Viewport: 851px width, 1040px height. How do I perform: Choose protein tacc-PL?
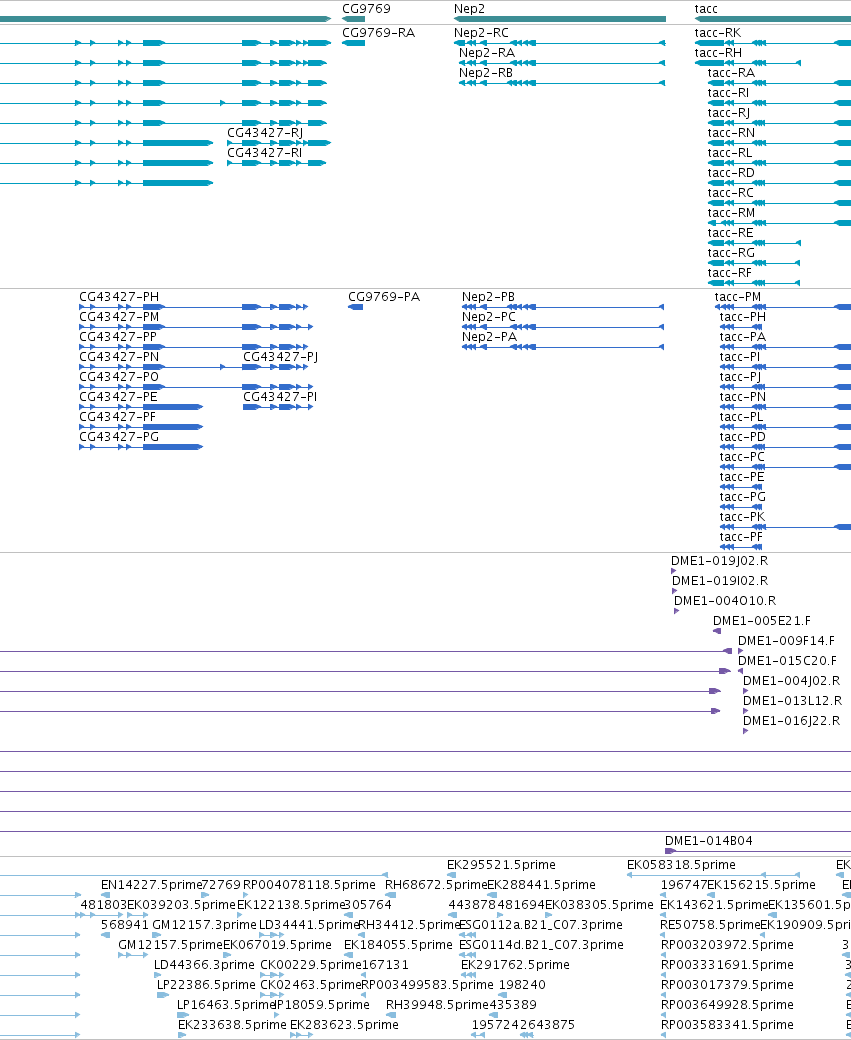pyautogui.click(x=742, y=417)
